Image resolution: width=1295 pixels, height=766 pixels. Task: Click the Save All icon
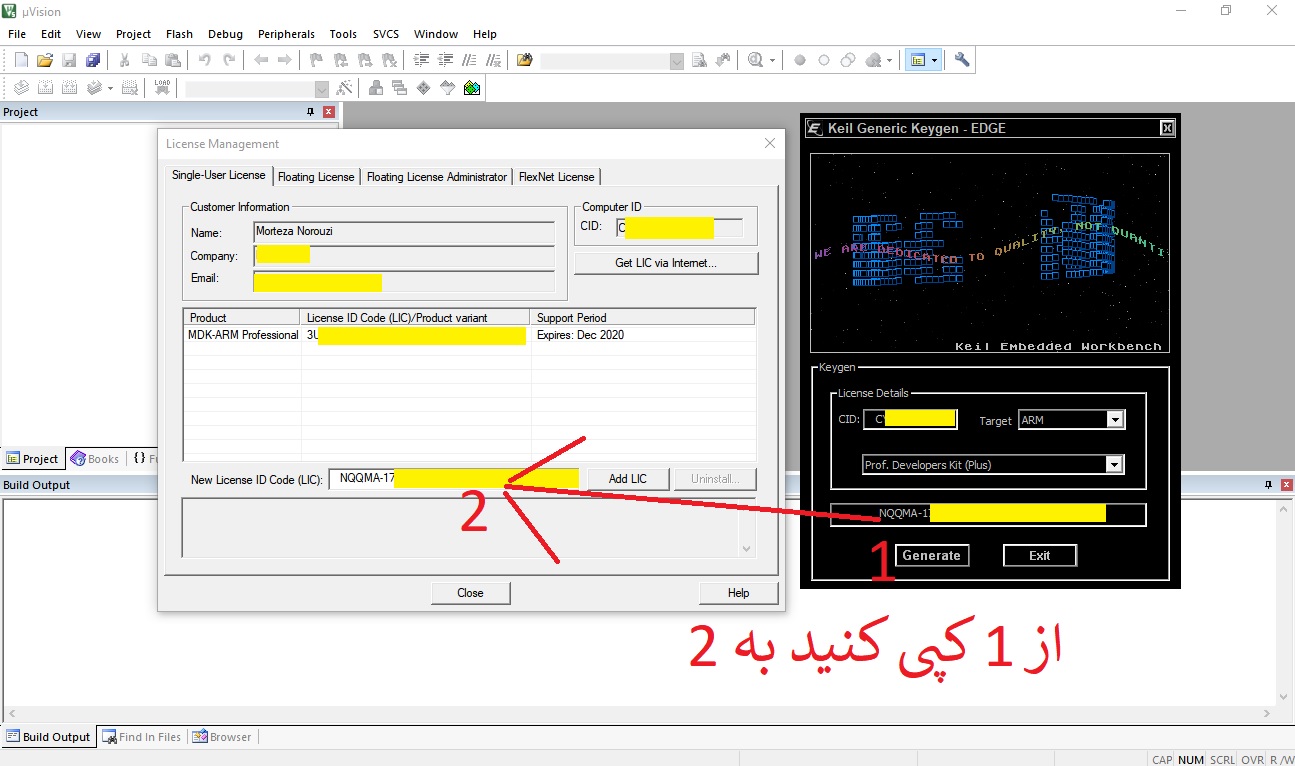(x=93, y=60)
